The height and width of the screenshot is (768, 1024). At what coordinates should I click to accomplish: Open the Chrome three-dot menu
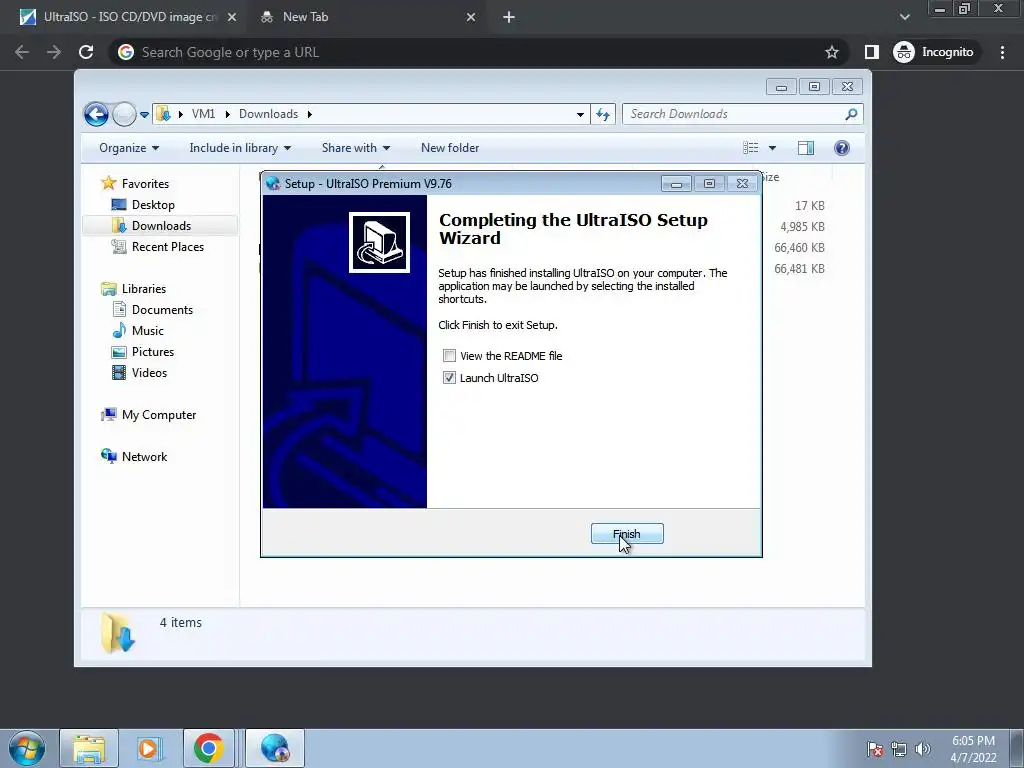pyautogui.click(x=1002, y=52)
